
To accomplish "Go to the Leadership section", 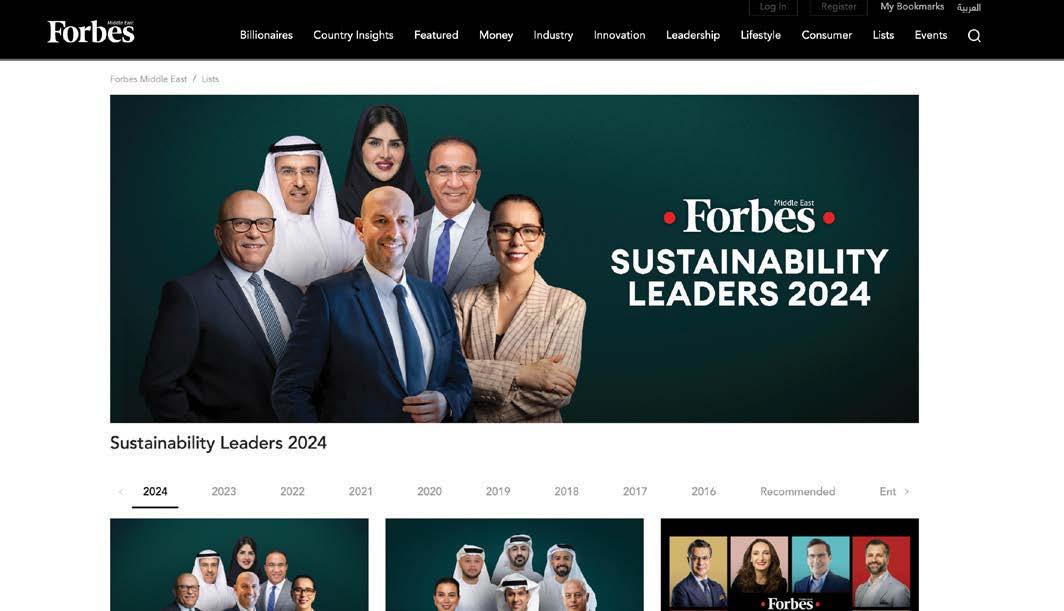I will 692,35.
